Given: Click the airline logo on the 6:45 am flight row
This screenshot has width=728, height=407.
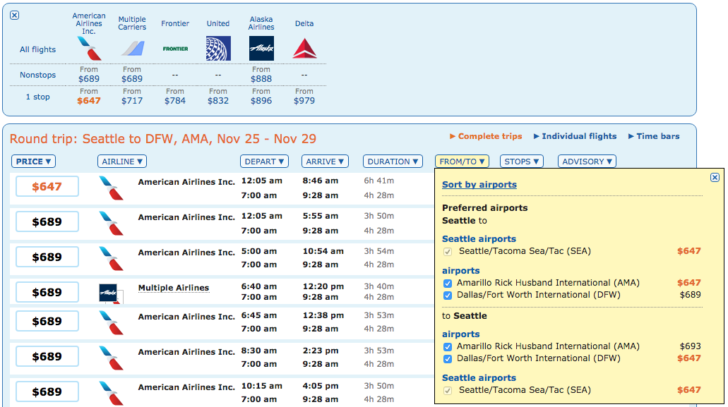Looking at the screenshot, I should tap(111, 323).
